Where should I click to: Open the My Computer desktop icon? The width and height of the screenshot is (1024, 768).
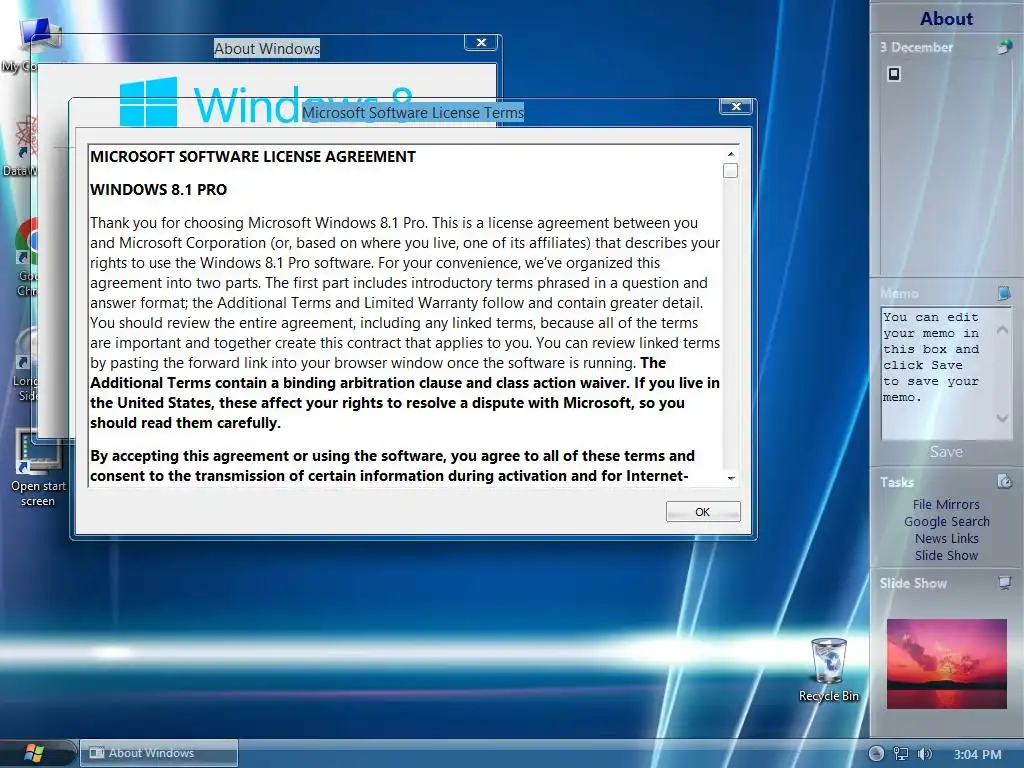38,34
